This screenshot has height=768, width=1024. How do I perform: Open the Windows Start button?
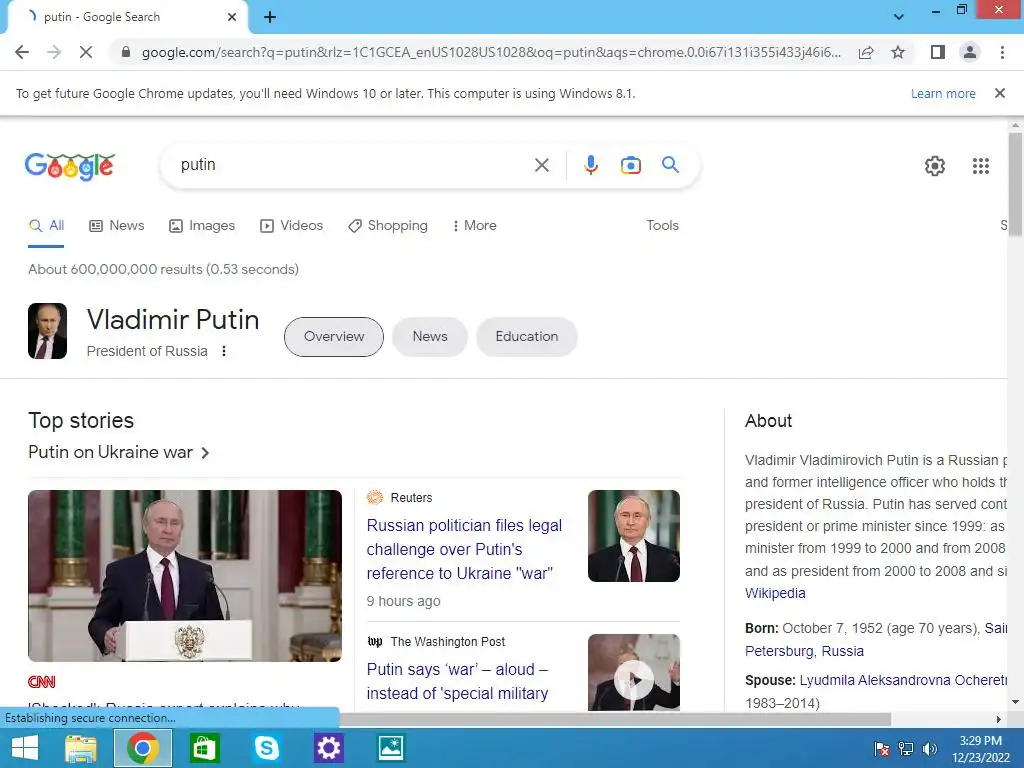[x=25, y=748]
